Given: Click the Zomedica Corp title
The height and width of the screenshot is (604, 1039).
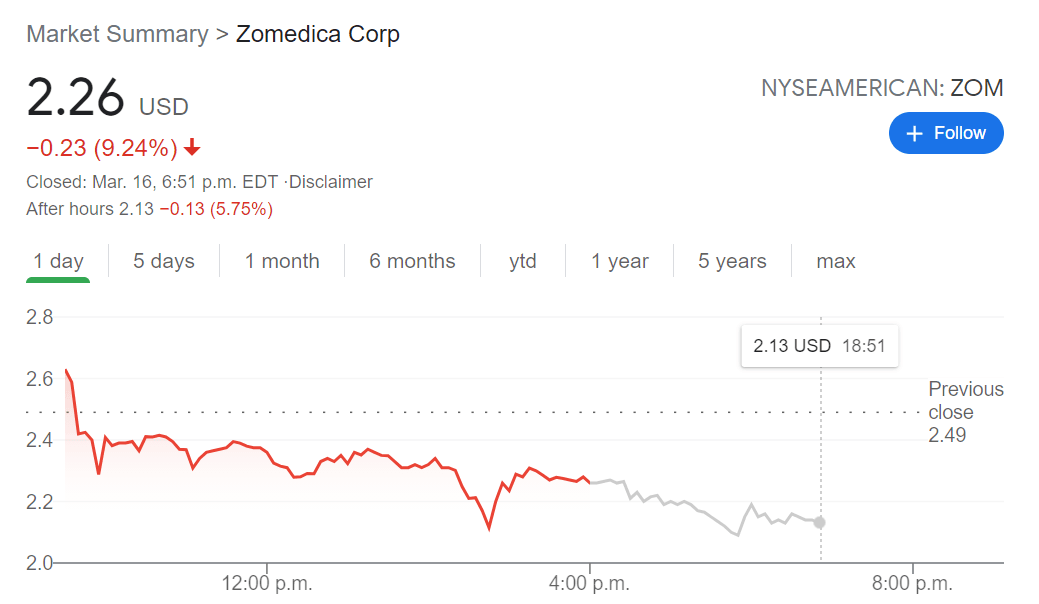Looking at the screenshot, I should [x=318, y=34].
